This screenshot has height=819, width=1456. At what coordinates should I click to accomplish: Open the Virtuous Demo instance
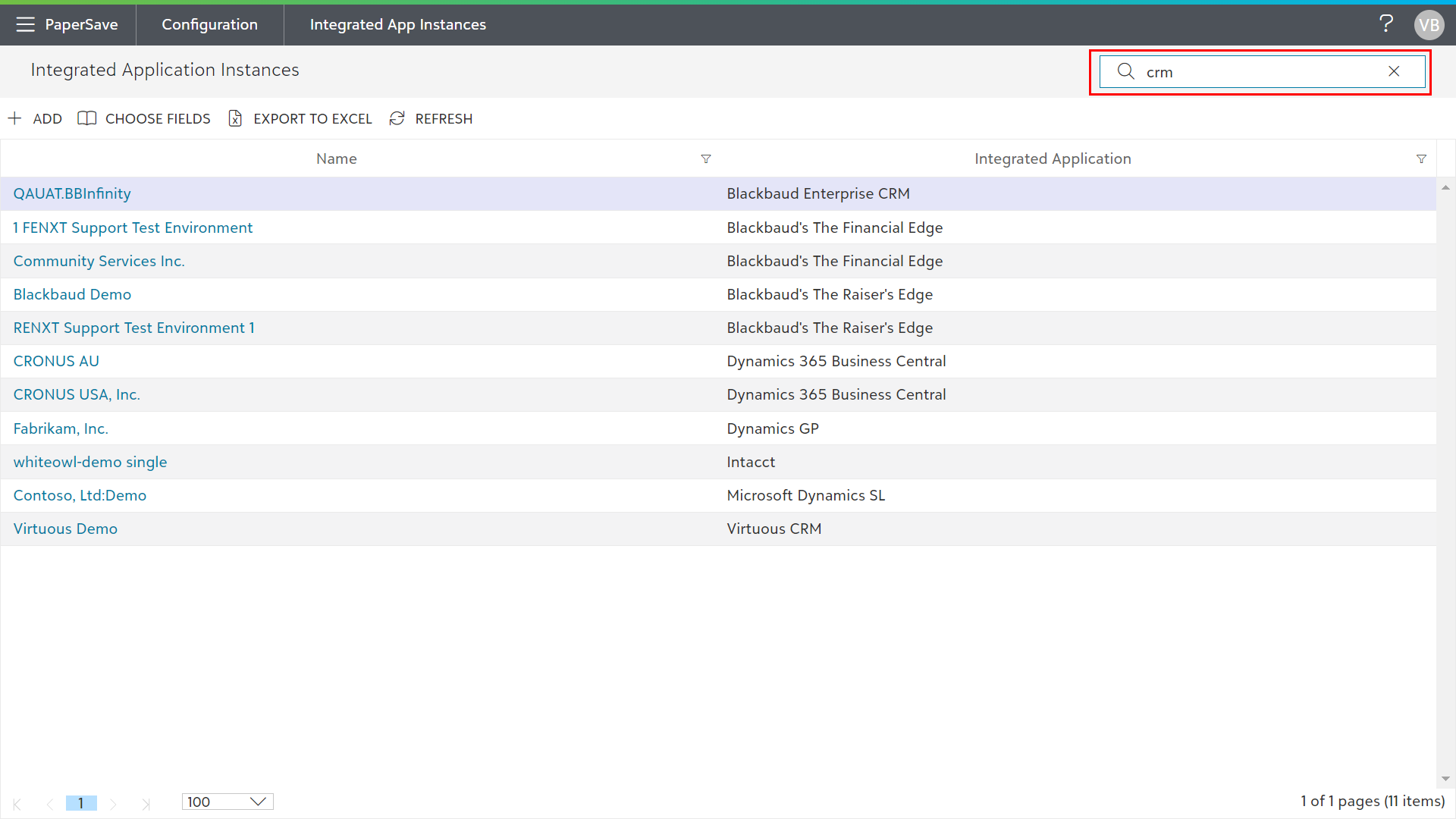click(x=65, y=529)
